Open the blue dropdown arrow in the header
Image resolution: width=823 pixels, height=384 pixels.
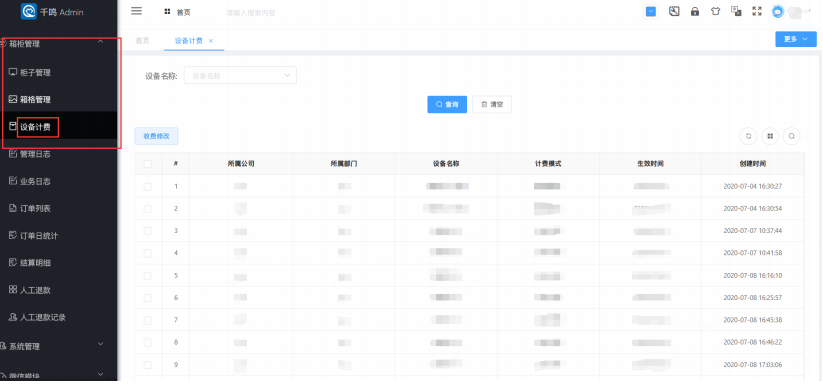(651, 12)
